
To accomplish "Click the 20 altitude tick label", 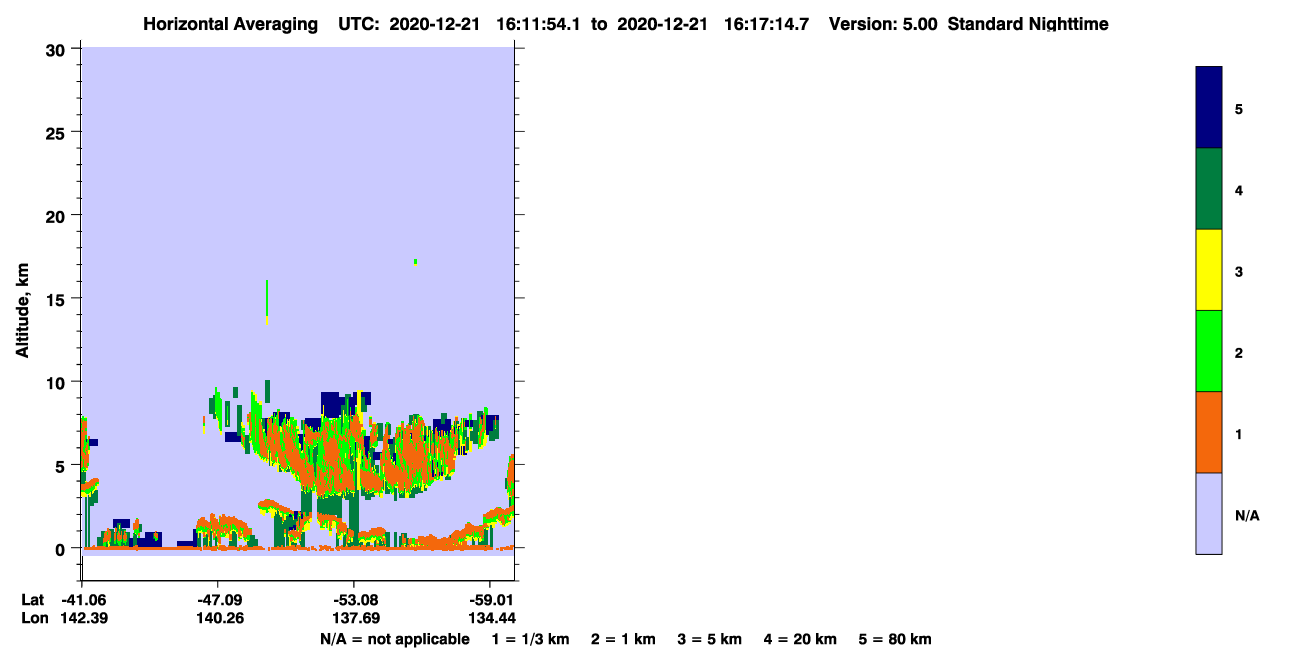I will click(x=58, y=216).
